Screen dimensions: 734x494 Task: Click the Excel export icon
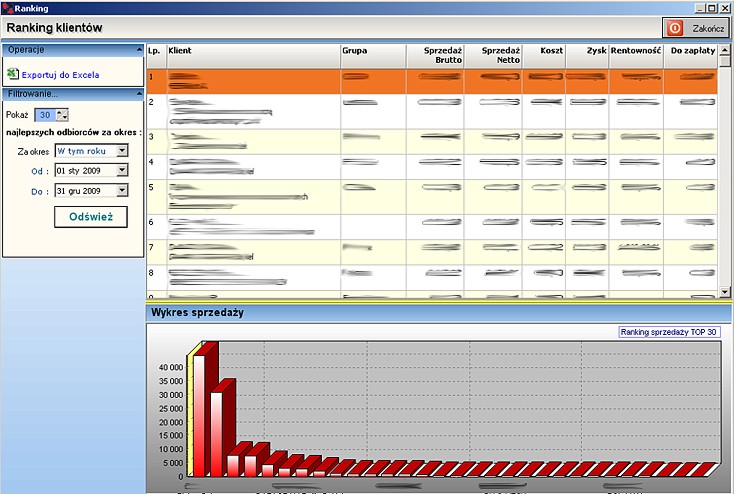(13, 74)
